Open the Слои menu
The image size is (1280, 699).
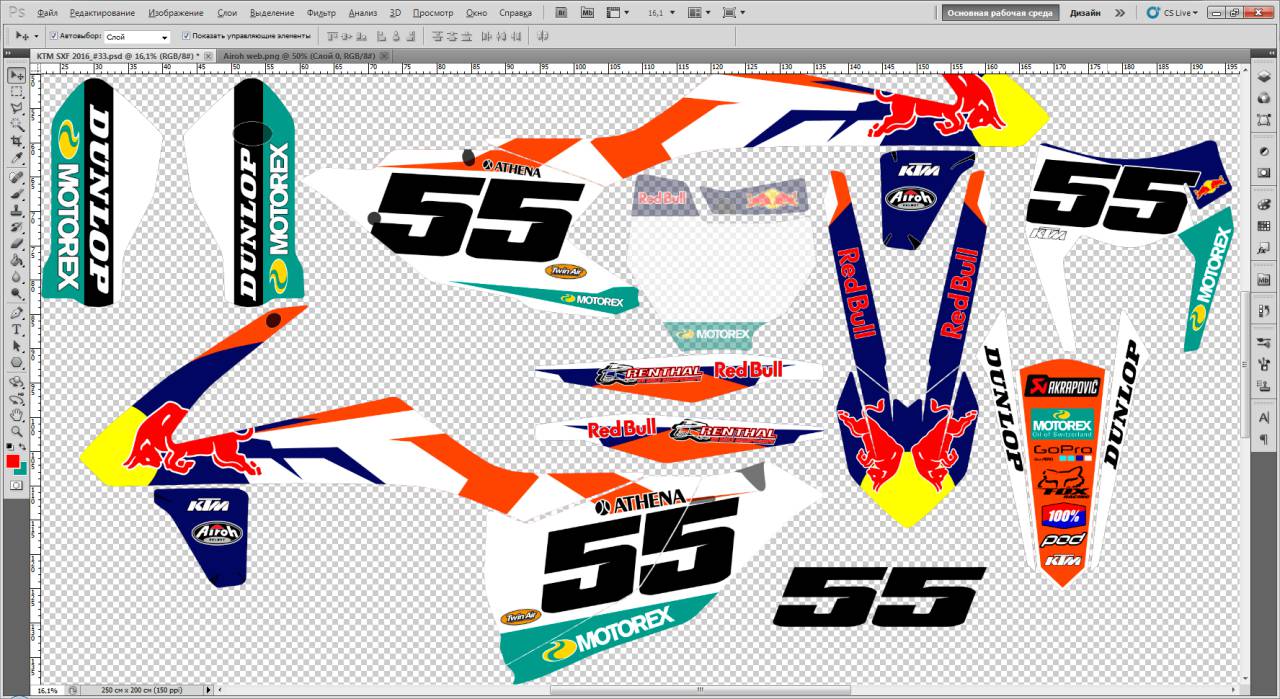point(227,13)
